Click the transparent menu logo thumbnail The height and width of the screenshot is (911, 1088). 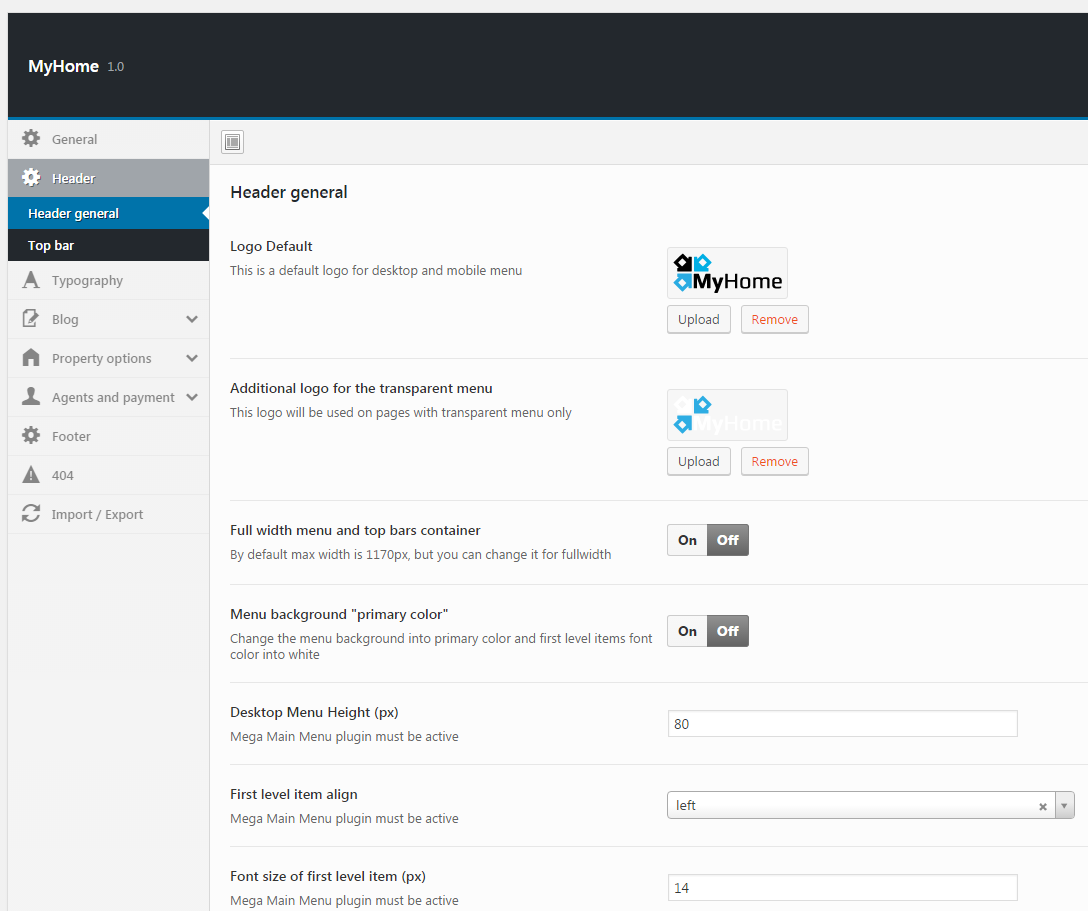point(727,415)
